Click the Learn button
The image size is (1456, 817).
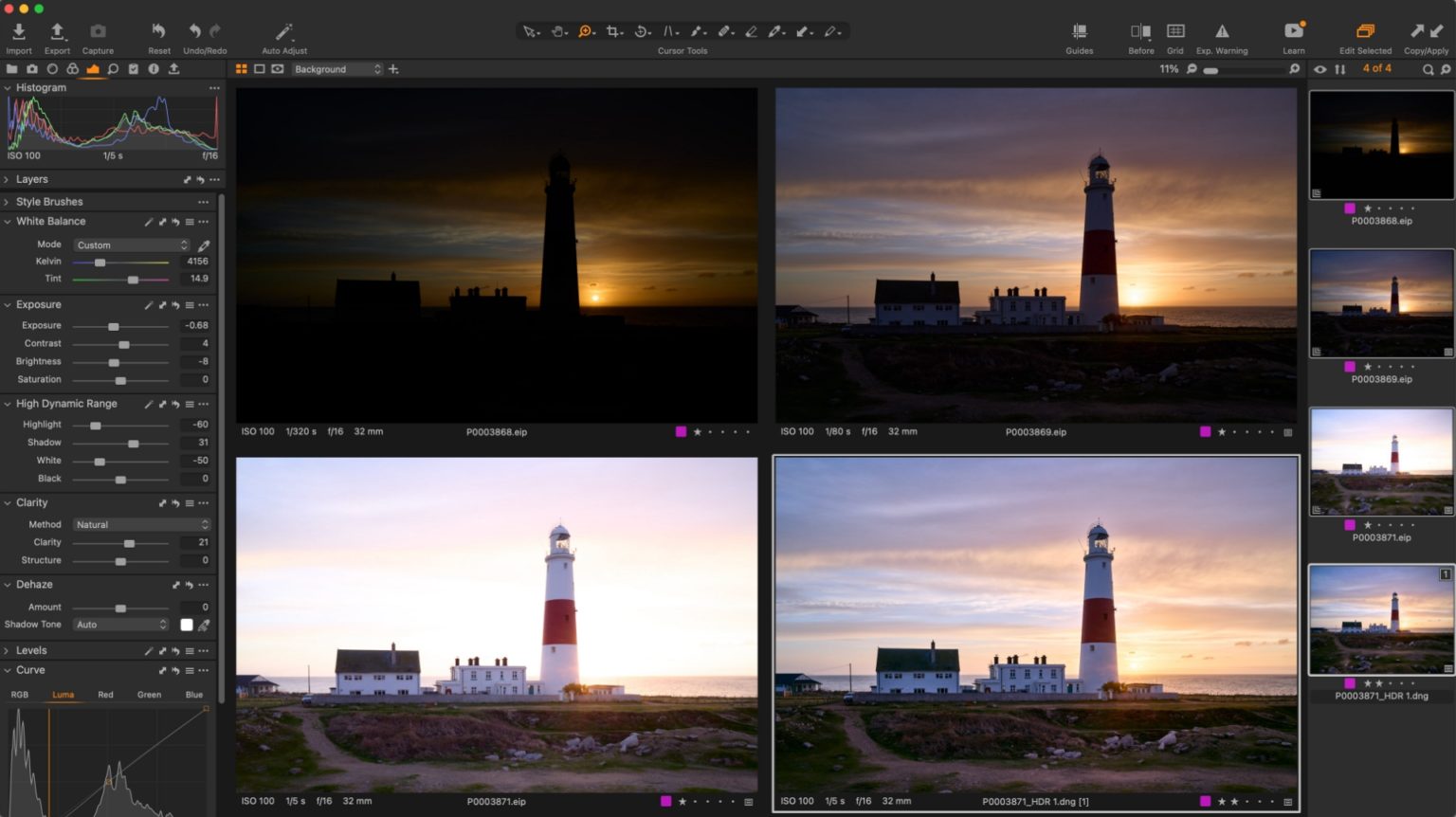[x=1293, y=31]
